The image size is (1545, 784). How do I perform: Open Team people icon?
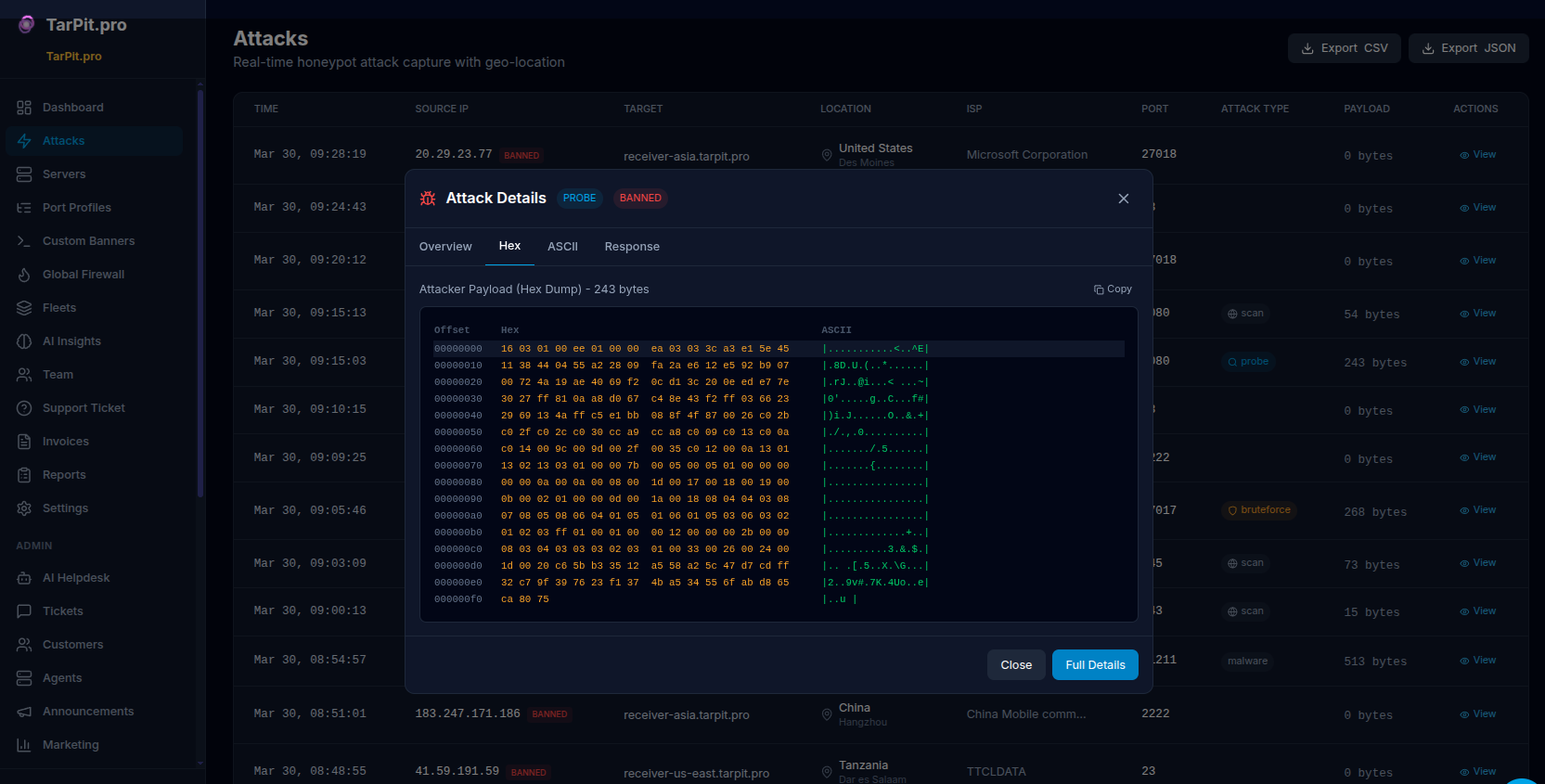coord(24,375)
